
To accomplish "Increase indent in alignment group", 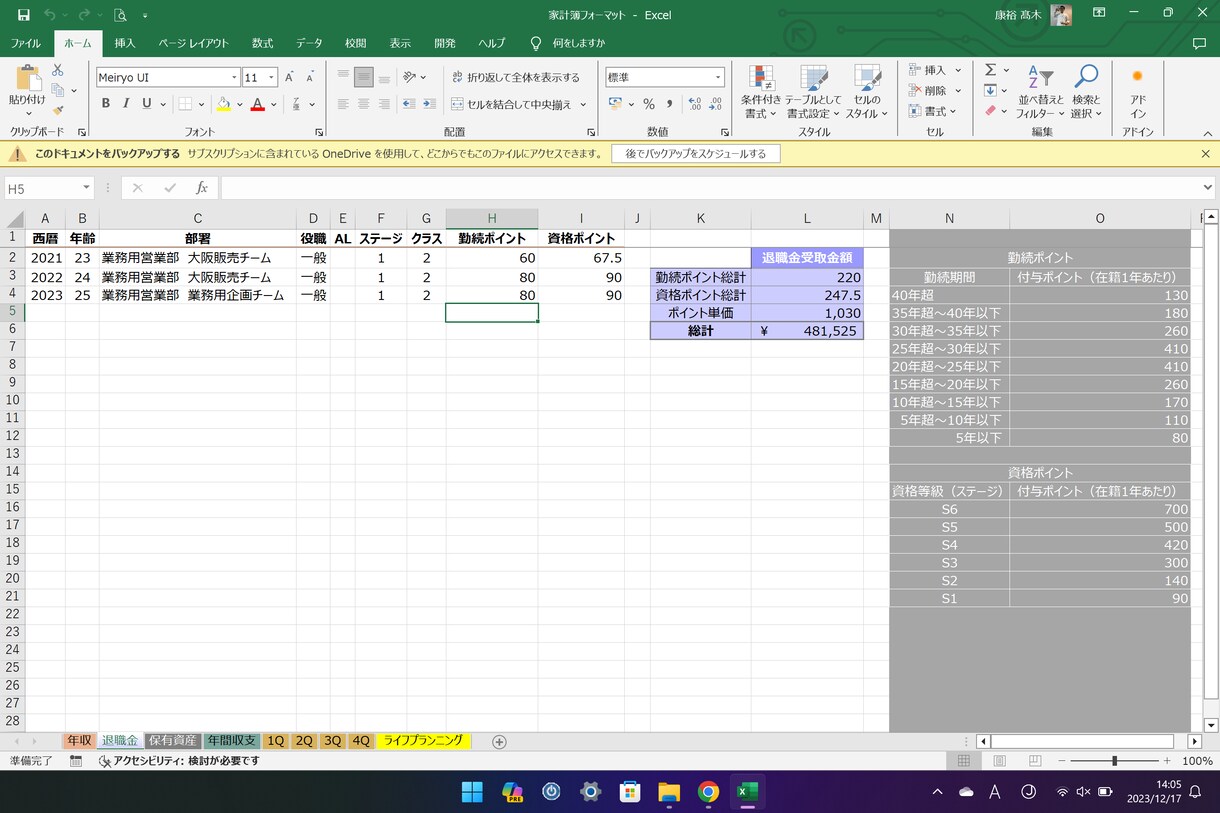I will [x=432, y=104].
